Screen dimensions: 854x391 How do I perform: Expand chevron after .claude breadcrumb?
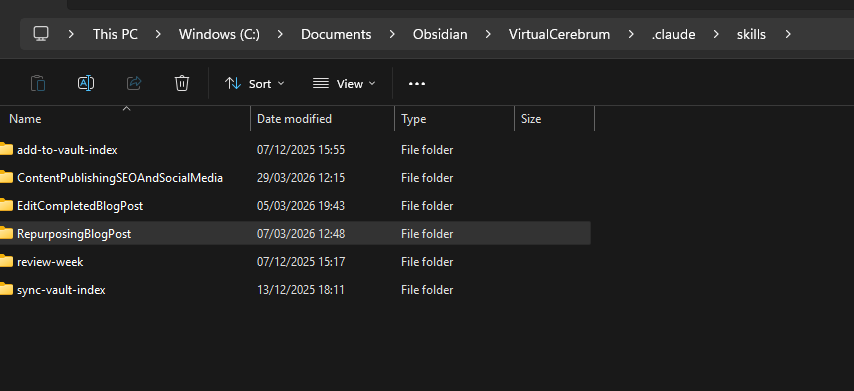click(x=716, y=34)
